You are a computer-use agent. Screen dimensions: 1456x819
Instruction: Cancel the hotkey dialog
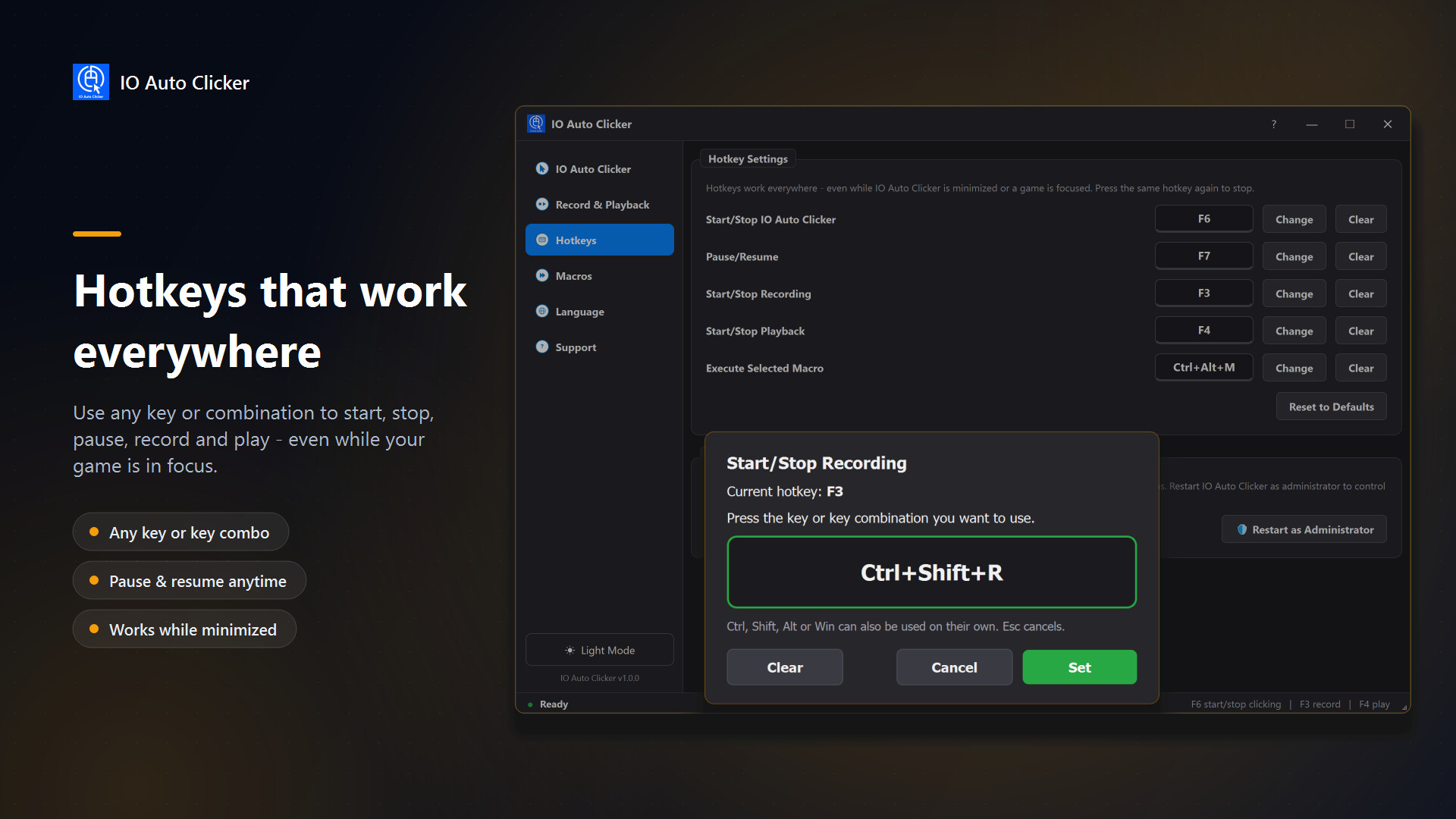(x=954, y=667)
